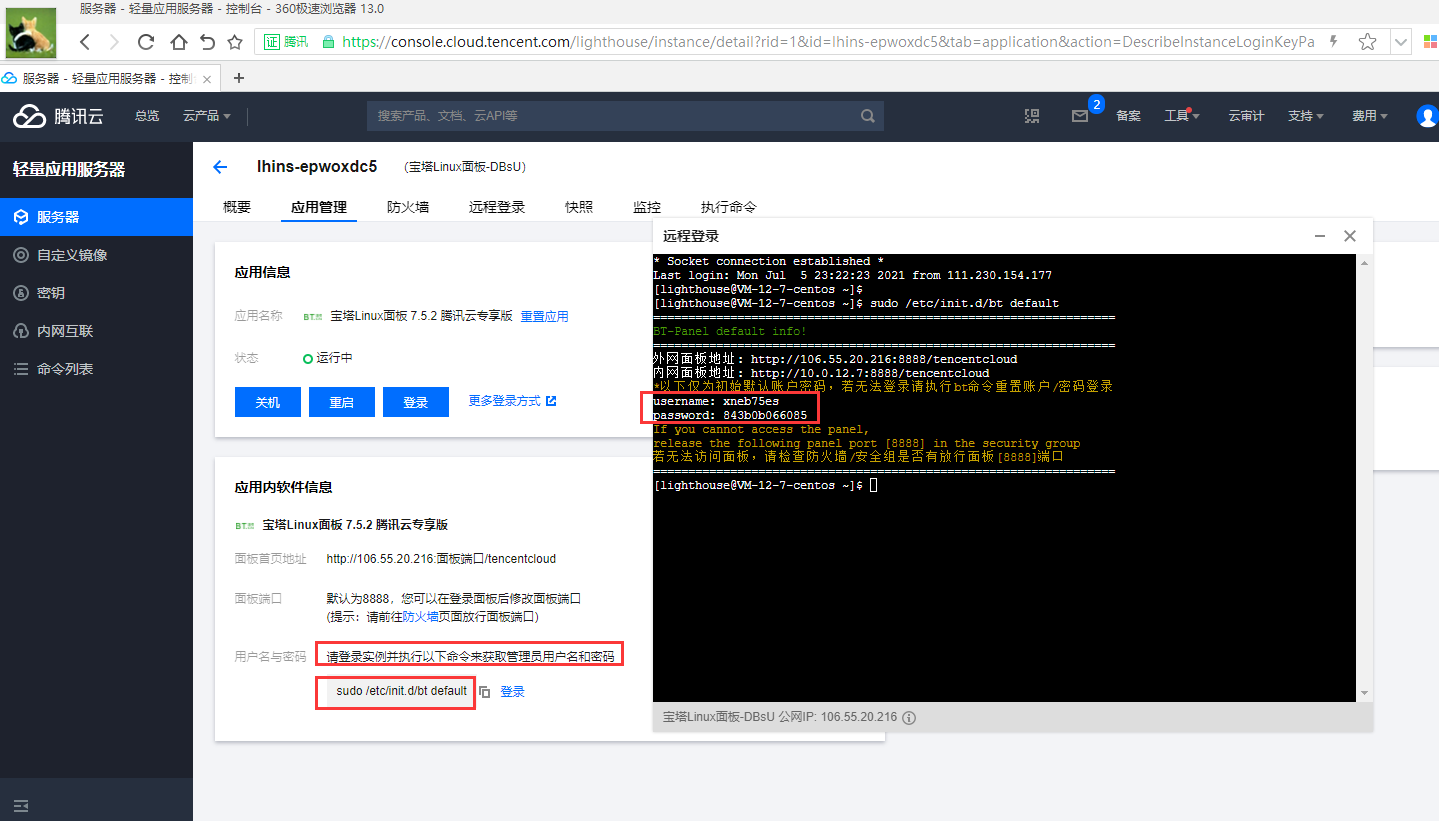Image resolution: width=1439 pixels, height=821 pixels.
Task: Click the back arrow beside lhins-epwoxdc5
Action: pos(220,167)
